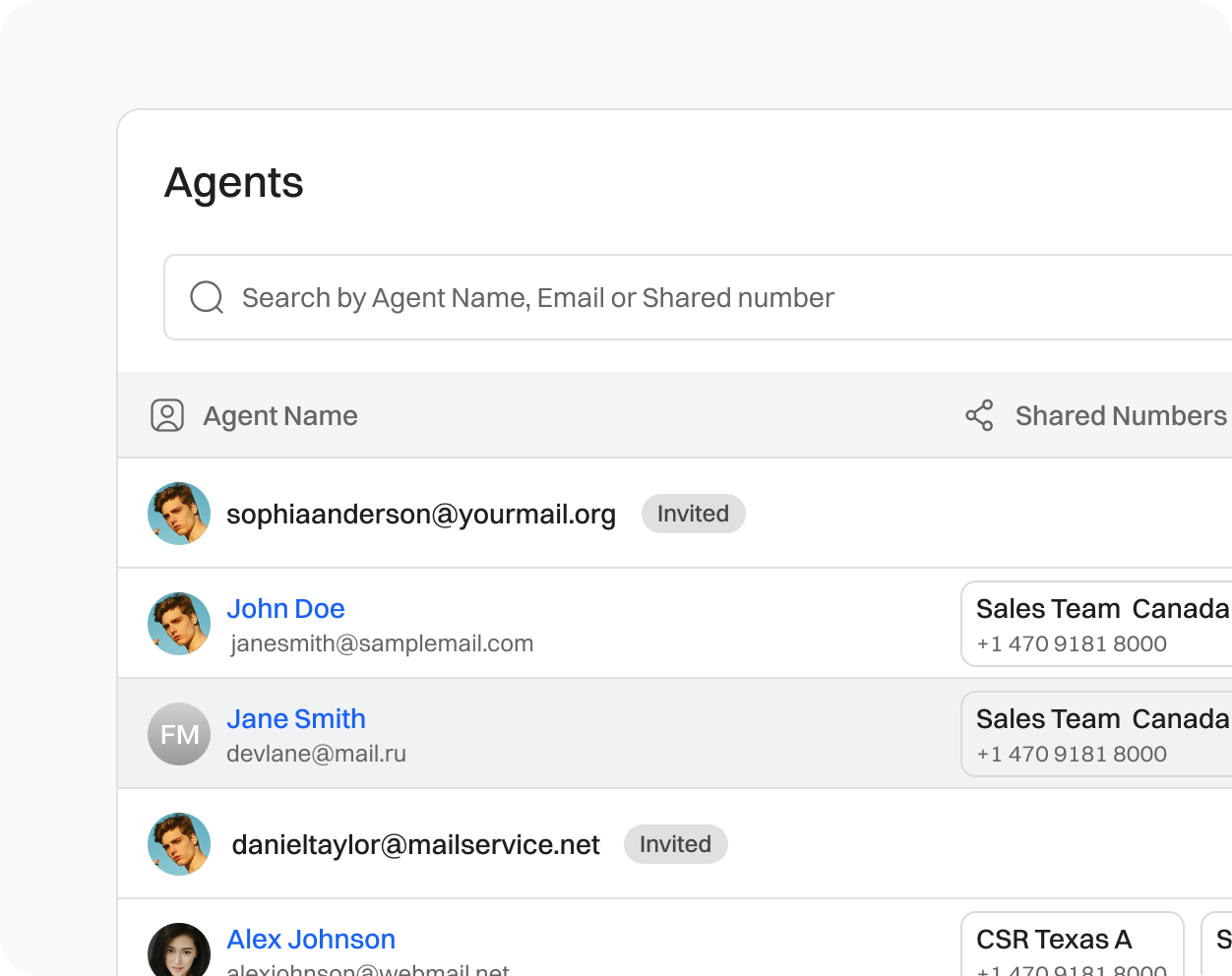The height and width of the screenshot is (976, 1232).
Task: Select the FM avatar for Jane Smith
Action: [x=178, y=733]
